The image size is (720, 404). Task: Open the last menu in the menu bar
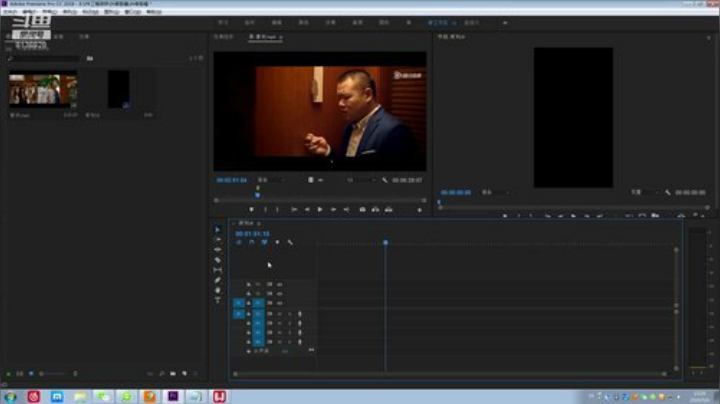pyautogui.click(x=154, y=11)
